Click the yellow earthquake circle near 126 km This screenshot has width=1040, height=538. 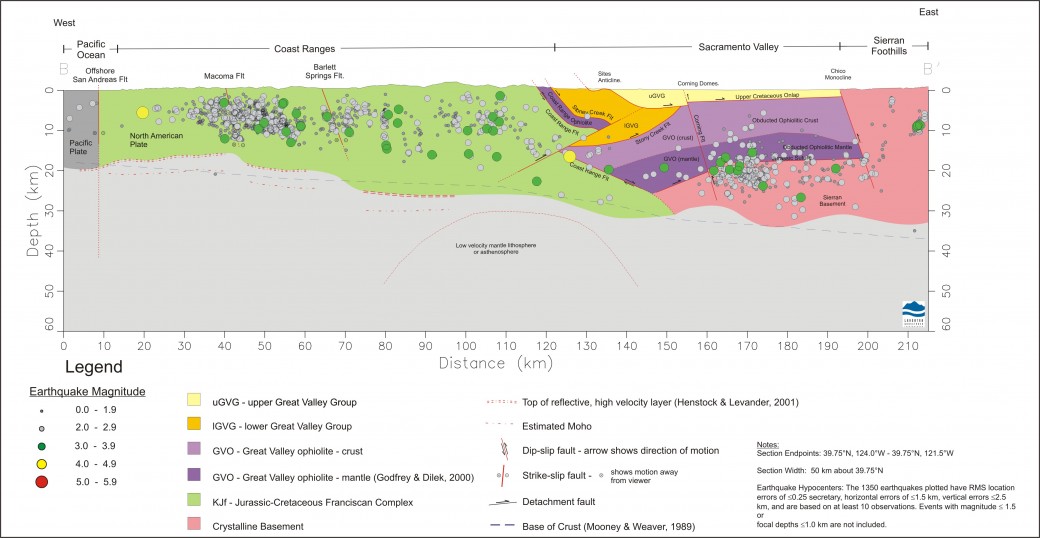tap(570, 156)
